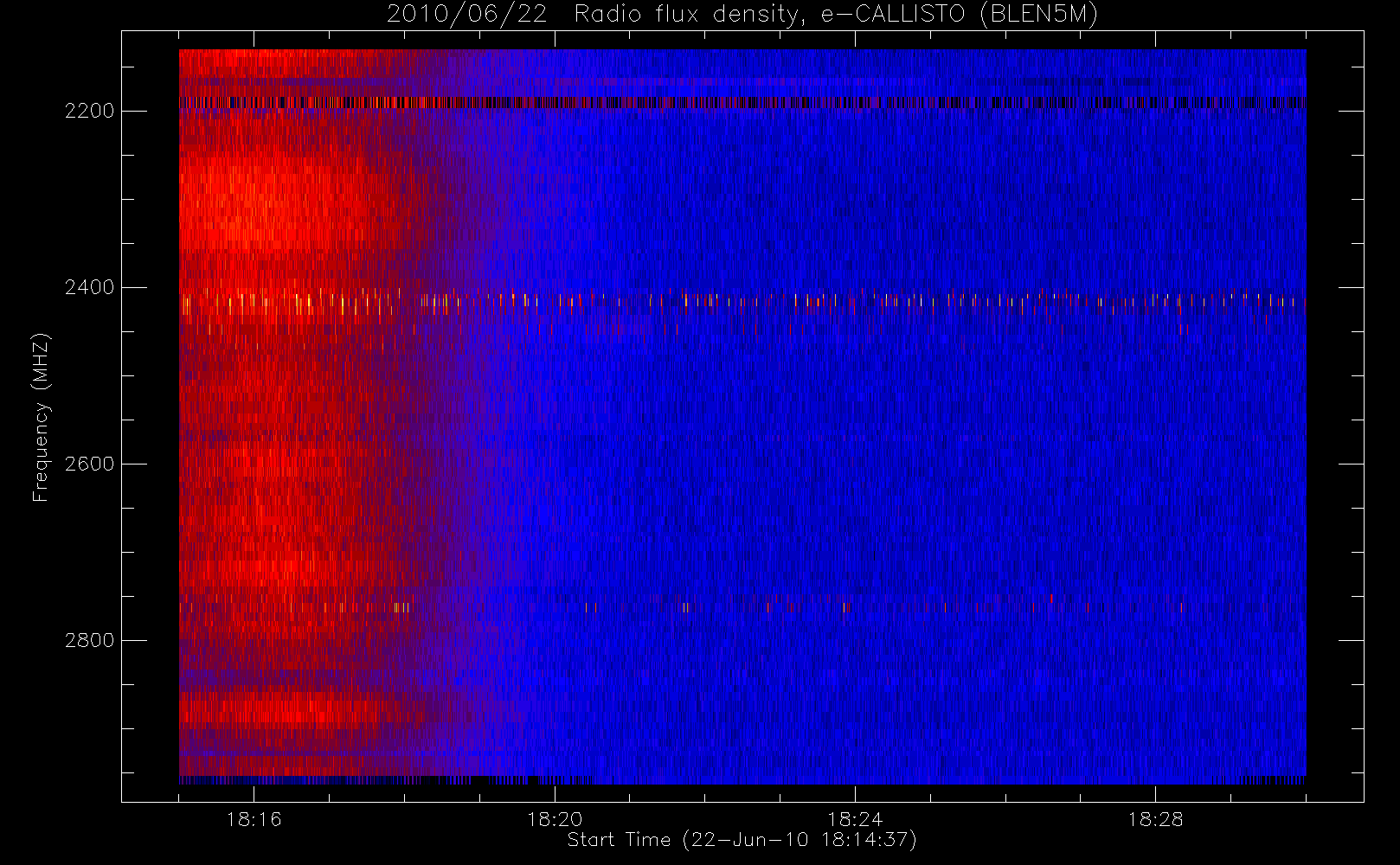This screenshot has width=1400, height=865.
Task: Click the 'Frequency (MHZ)' axis label
Action: pyautogui.click(x=41, y=417)
